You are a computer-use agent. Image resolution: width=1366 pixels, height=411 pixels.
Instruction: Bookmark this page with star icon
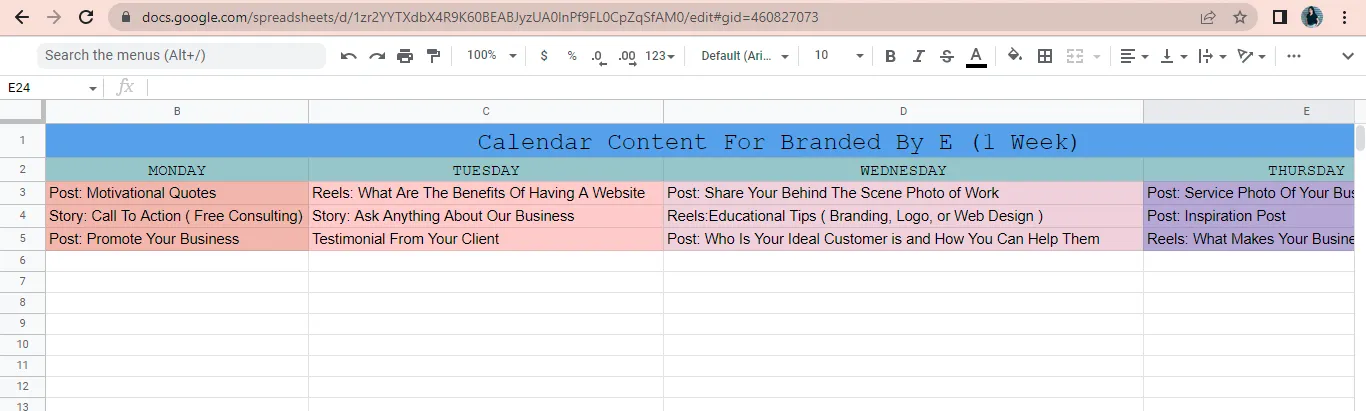point(1240,17)
